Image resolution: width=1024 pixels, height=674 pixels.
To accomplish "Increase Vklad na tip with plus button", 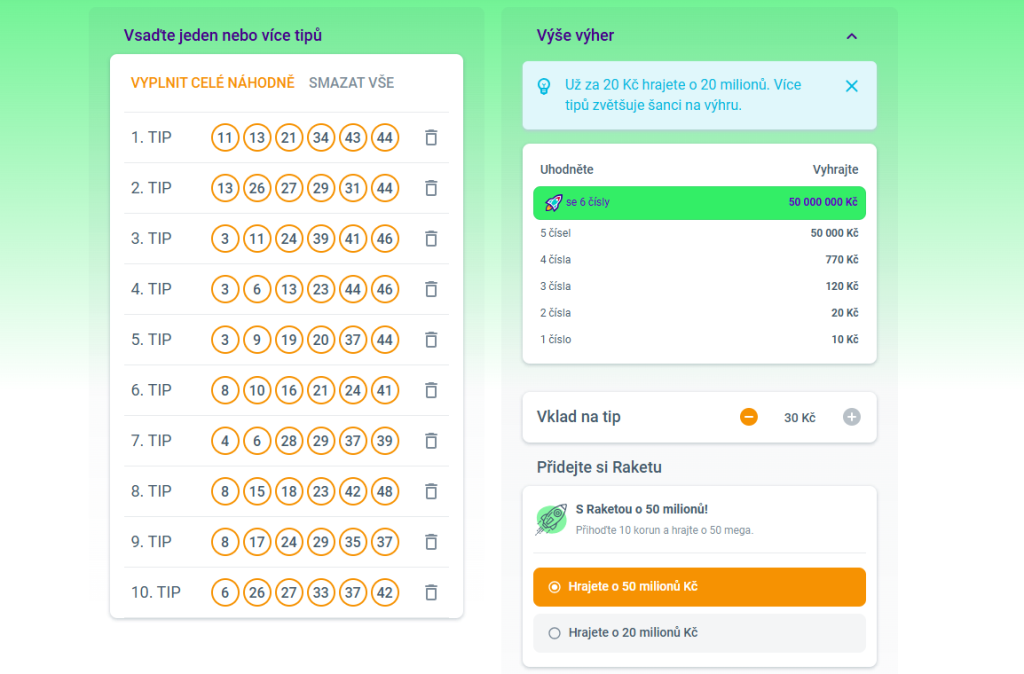I will point(851,417).
